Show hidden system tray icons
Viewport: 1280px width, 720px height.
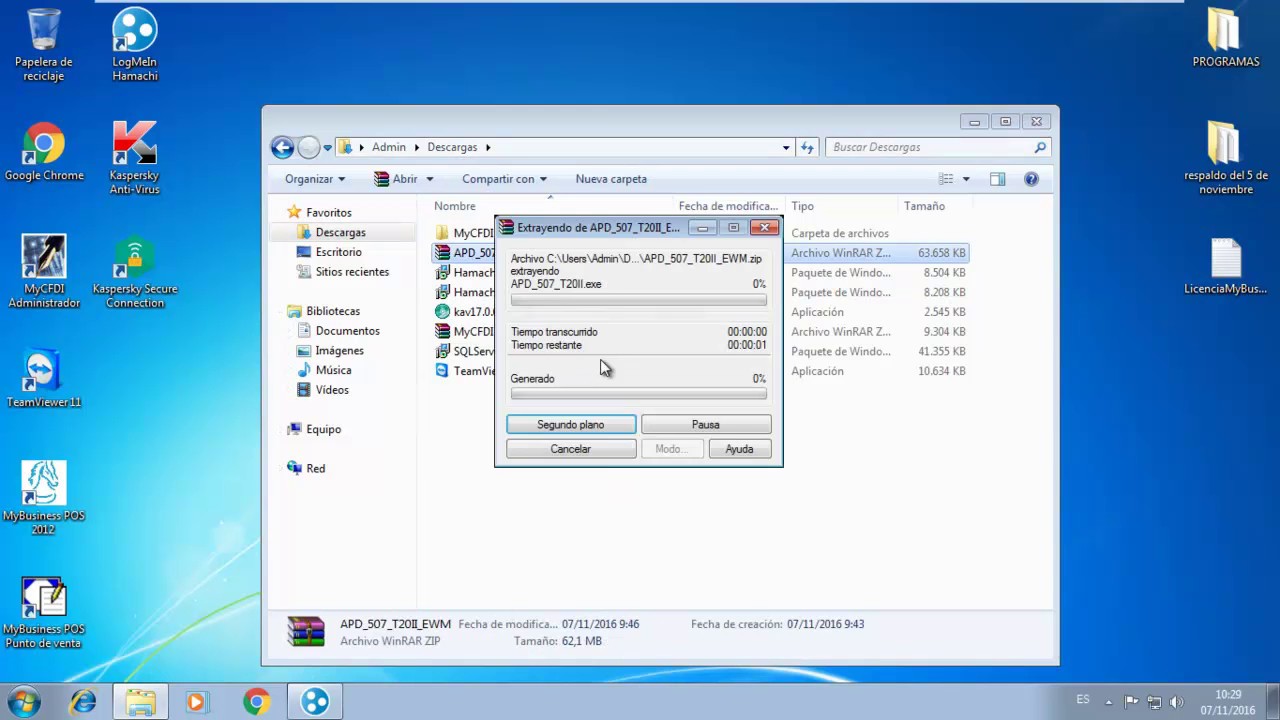(1109, 702)
